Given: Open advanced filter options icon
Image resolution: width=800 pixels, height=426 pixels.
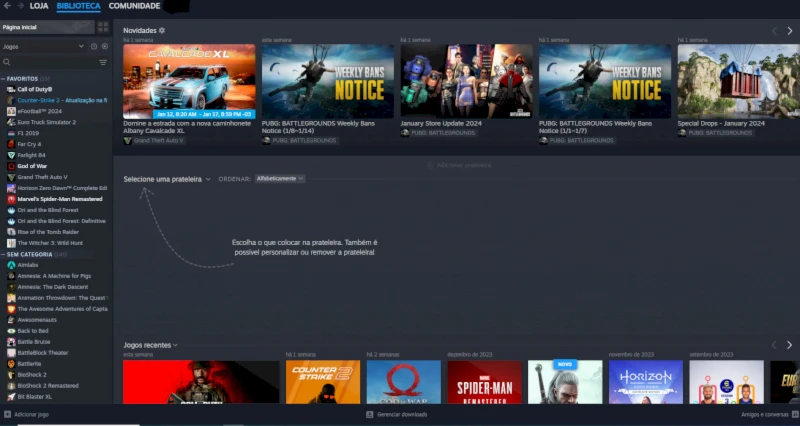Looking at the screenshot, I should click(103, 62).
